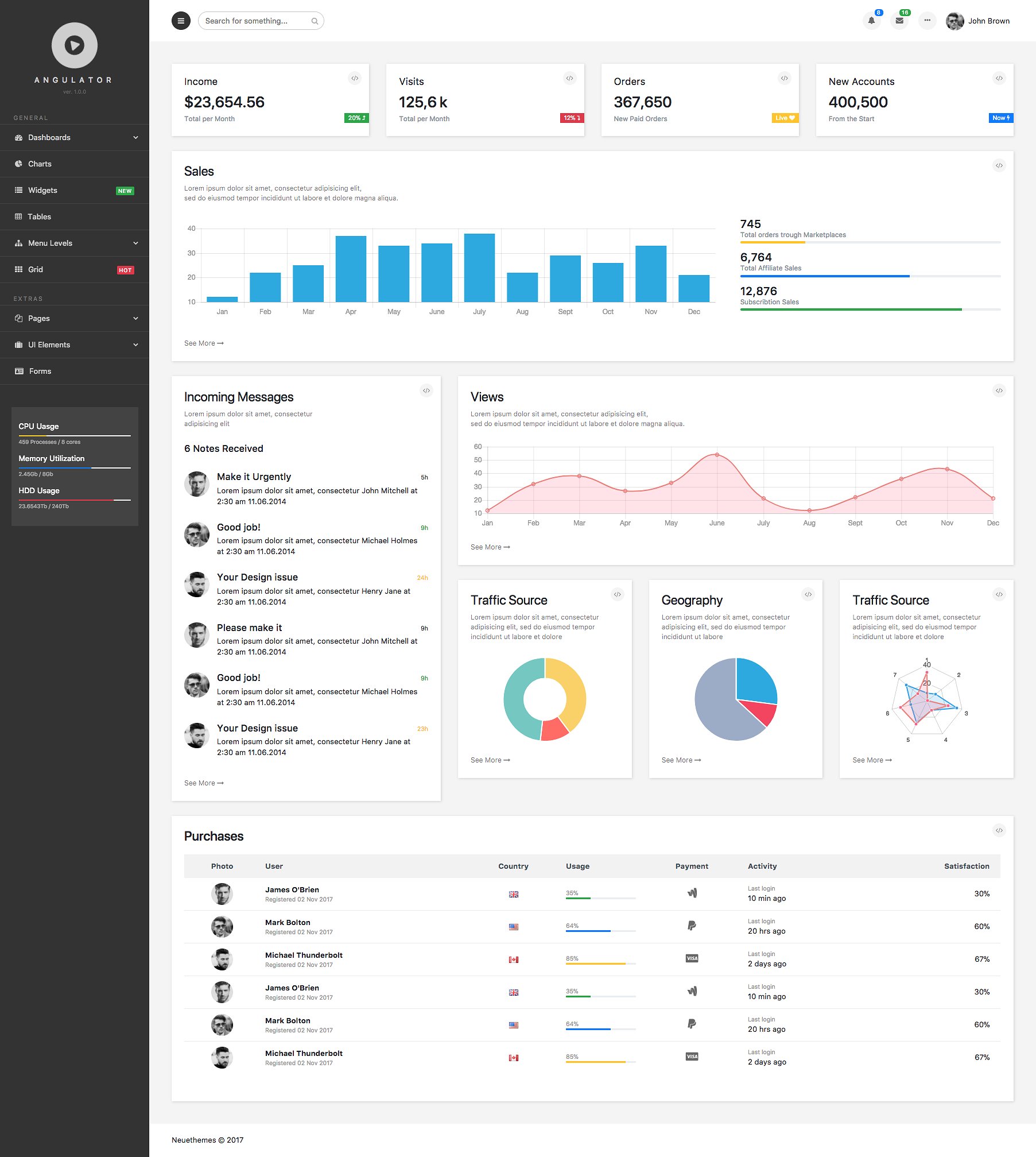Click the Grid icon in sidebar
The height and width of the screenshot is (1157, 1036).
18,269
